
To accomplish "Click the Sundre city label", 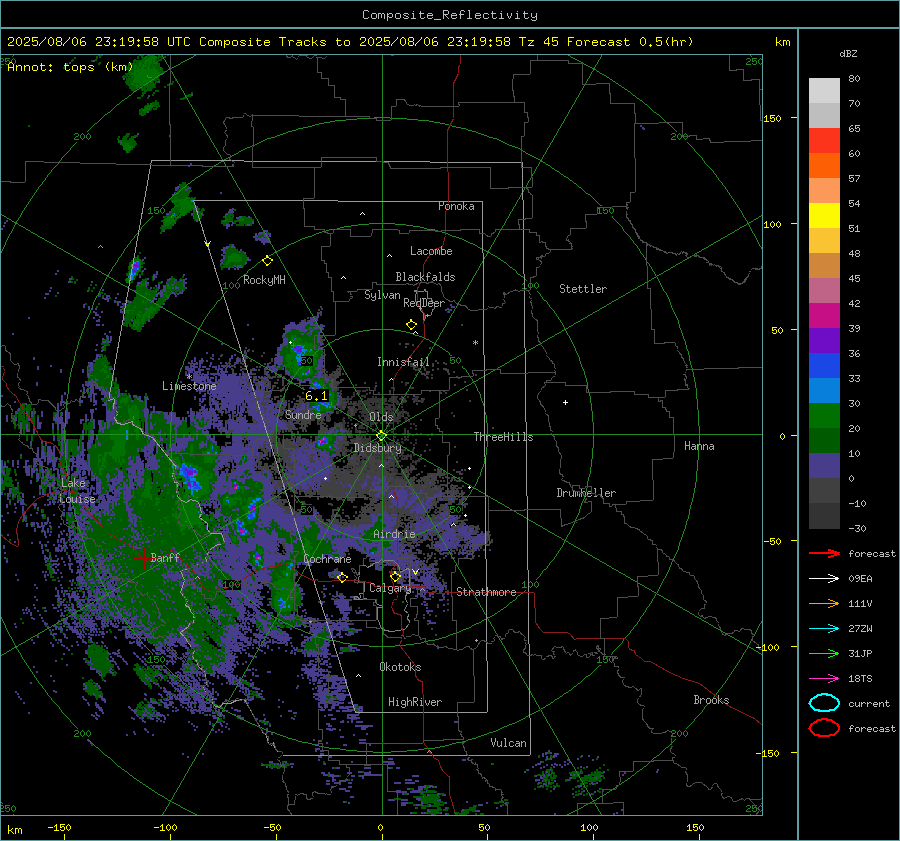I will 303,414.
